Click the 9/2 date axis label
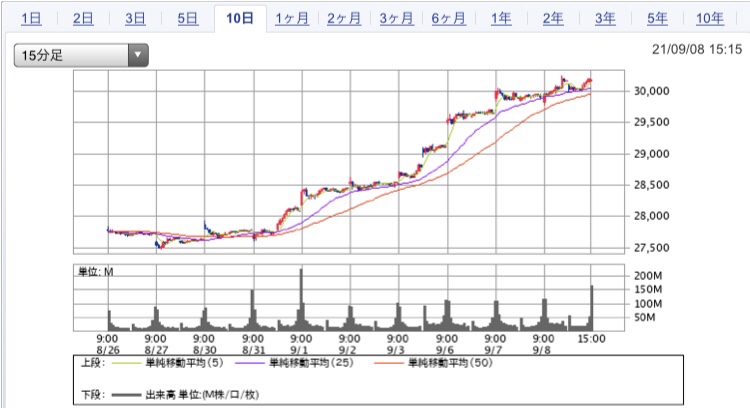 click(x=348, y=350)
